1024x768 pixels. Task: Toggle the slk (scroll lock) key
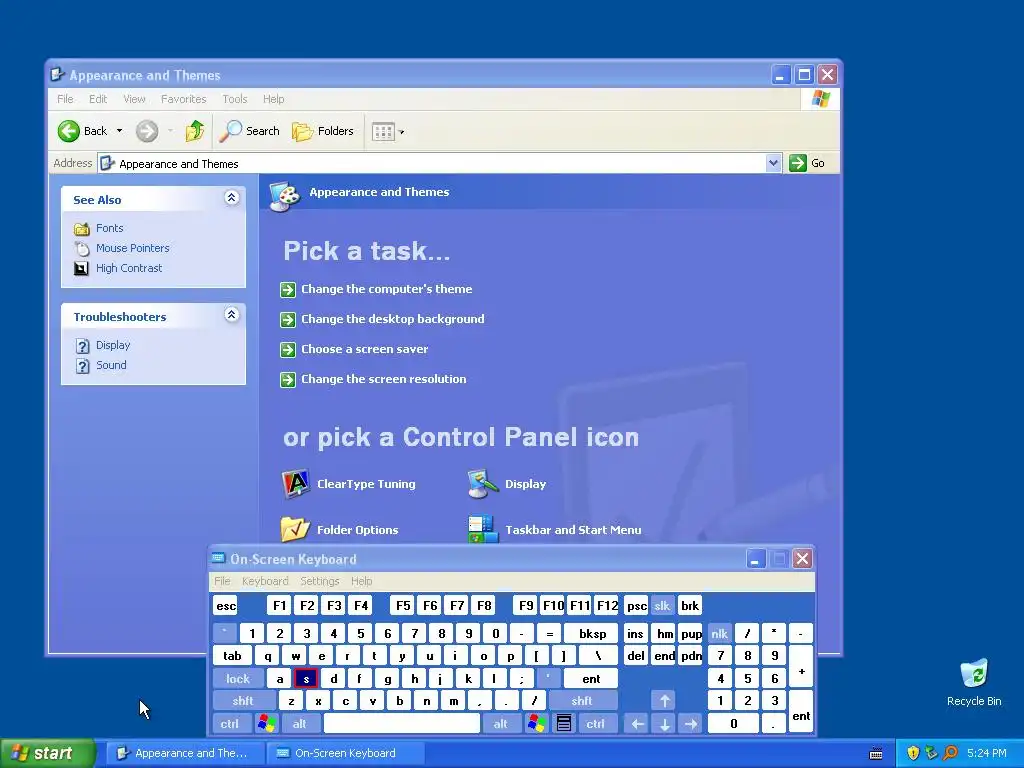click(x=662, y=605)
